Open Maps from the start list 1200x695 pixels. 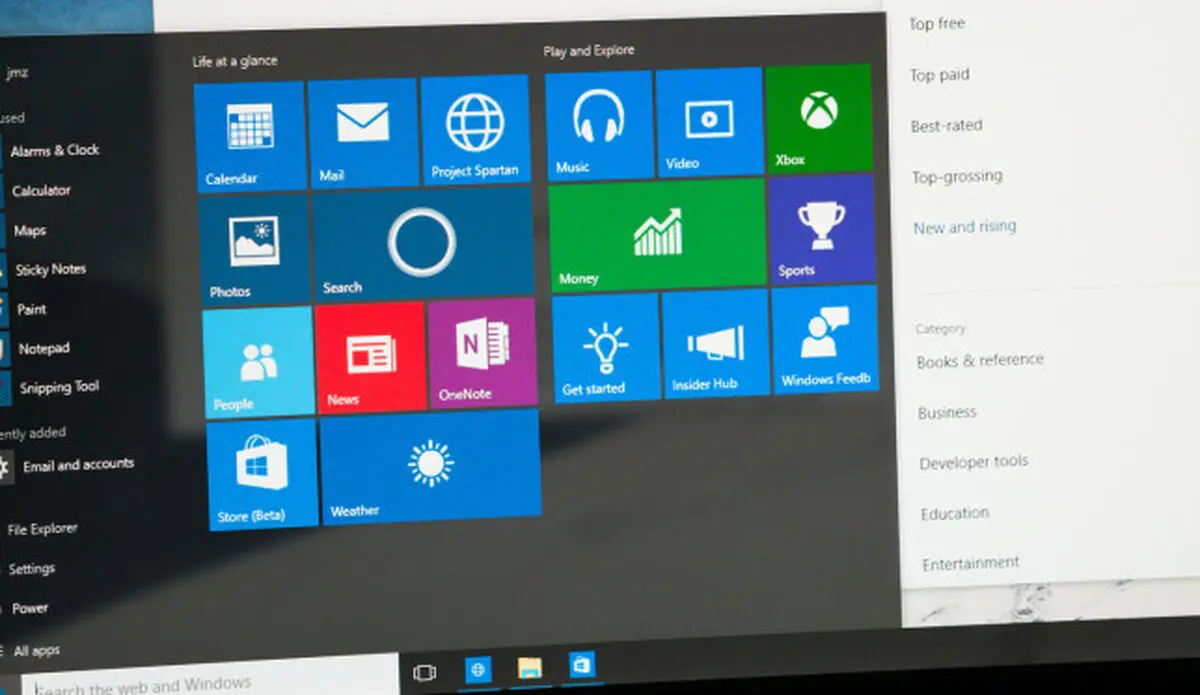tap(30, 230)
